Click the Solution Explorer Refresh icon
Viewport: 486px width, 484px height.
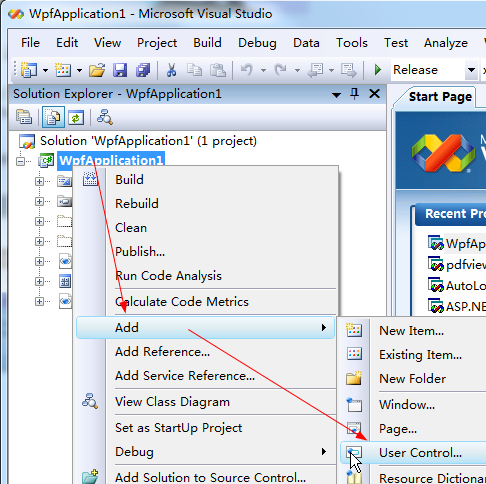tap(76, 118)
